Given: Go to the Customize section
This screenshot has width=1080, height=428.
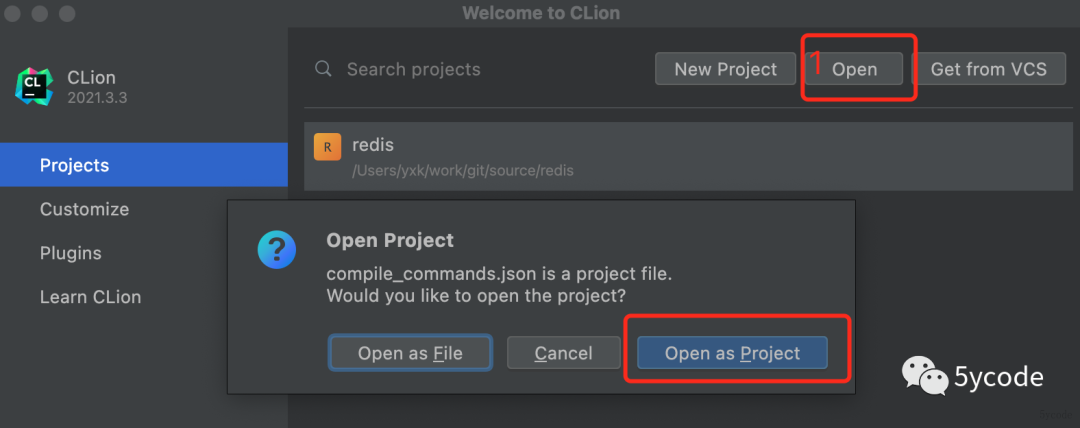Looking at the screenshot, I should click(x=85, y=209).
